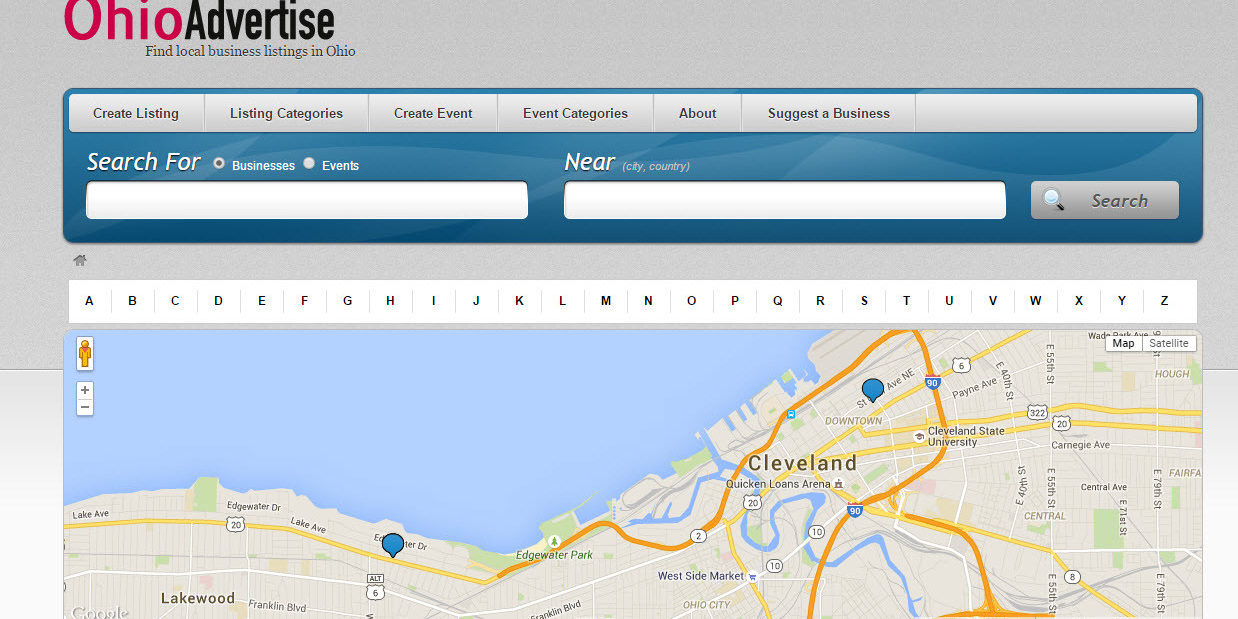Click the Near location input field
This screenshot has width=1238, height=619.
tap(784, 200)
